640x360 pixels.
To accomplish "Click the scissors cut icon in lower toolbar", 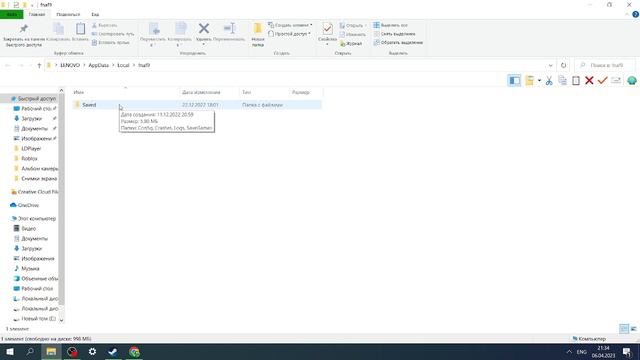I will 549,81.
